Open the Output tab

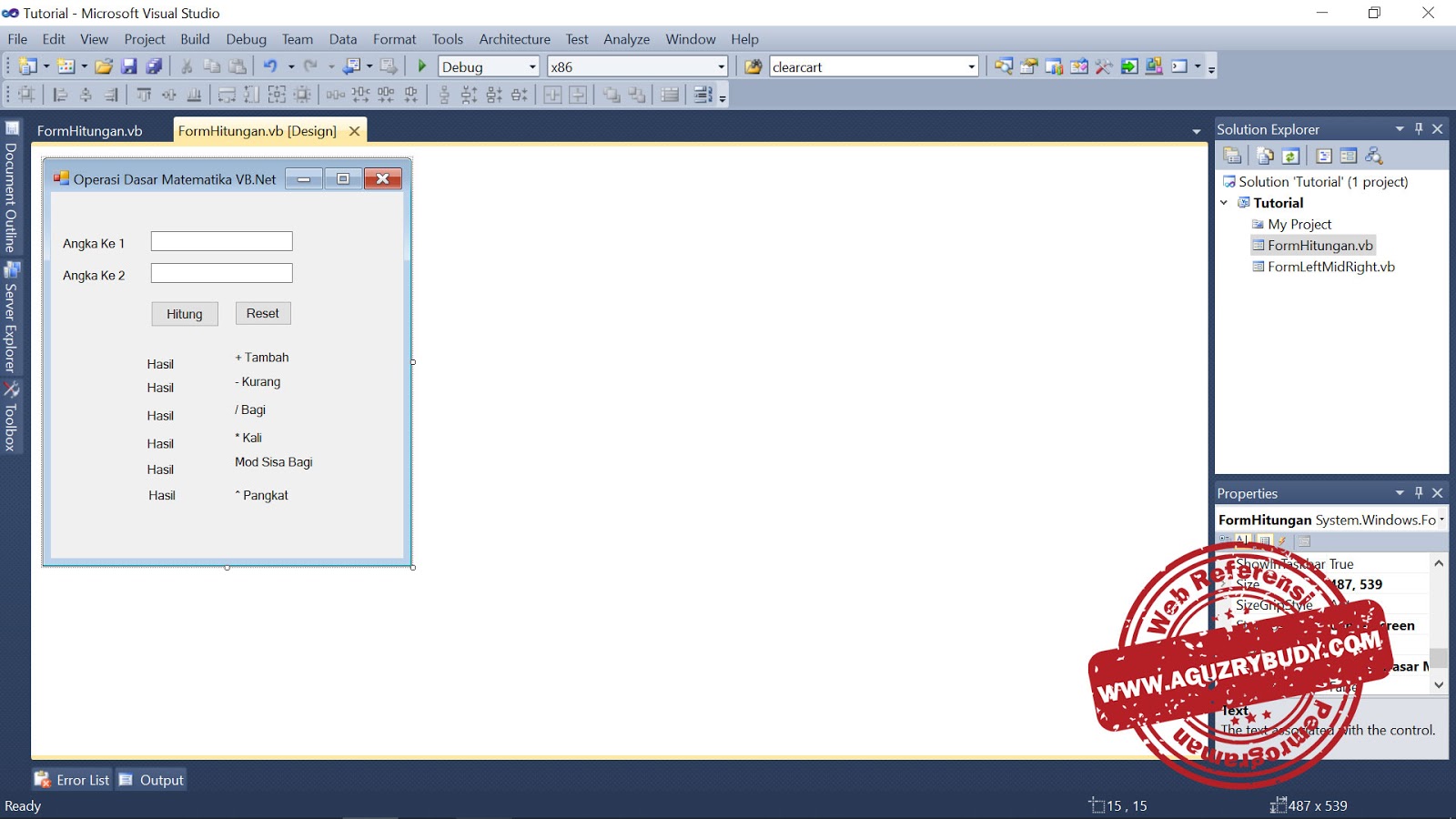coord(152,780)
